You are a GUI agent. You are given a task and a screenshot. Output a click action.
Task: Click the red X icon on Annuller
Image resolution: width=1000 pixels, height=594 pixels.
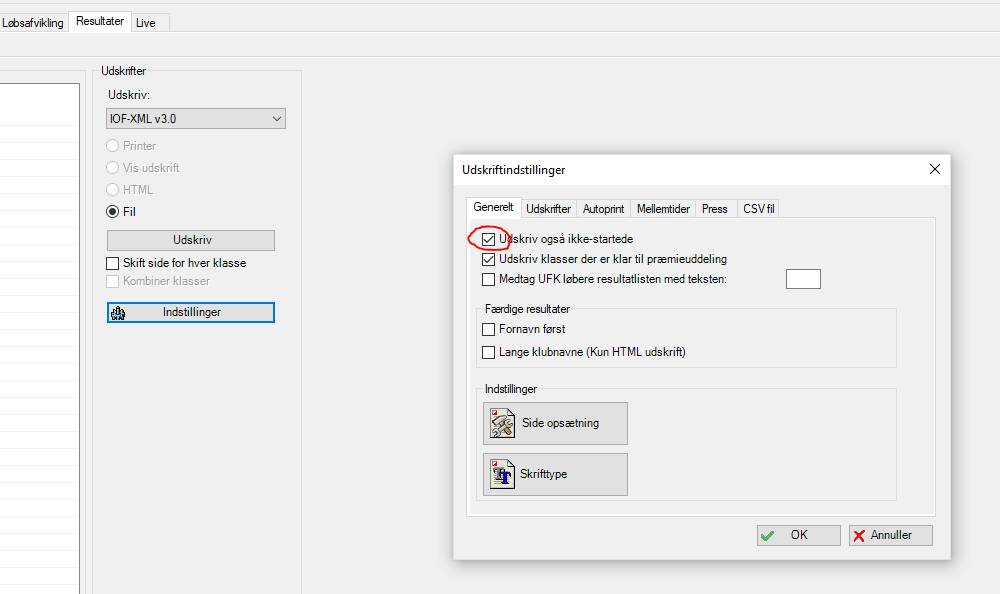(859, 535)
